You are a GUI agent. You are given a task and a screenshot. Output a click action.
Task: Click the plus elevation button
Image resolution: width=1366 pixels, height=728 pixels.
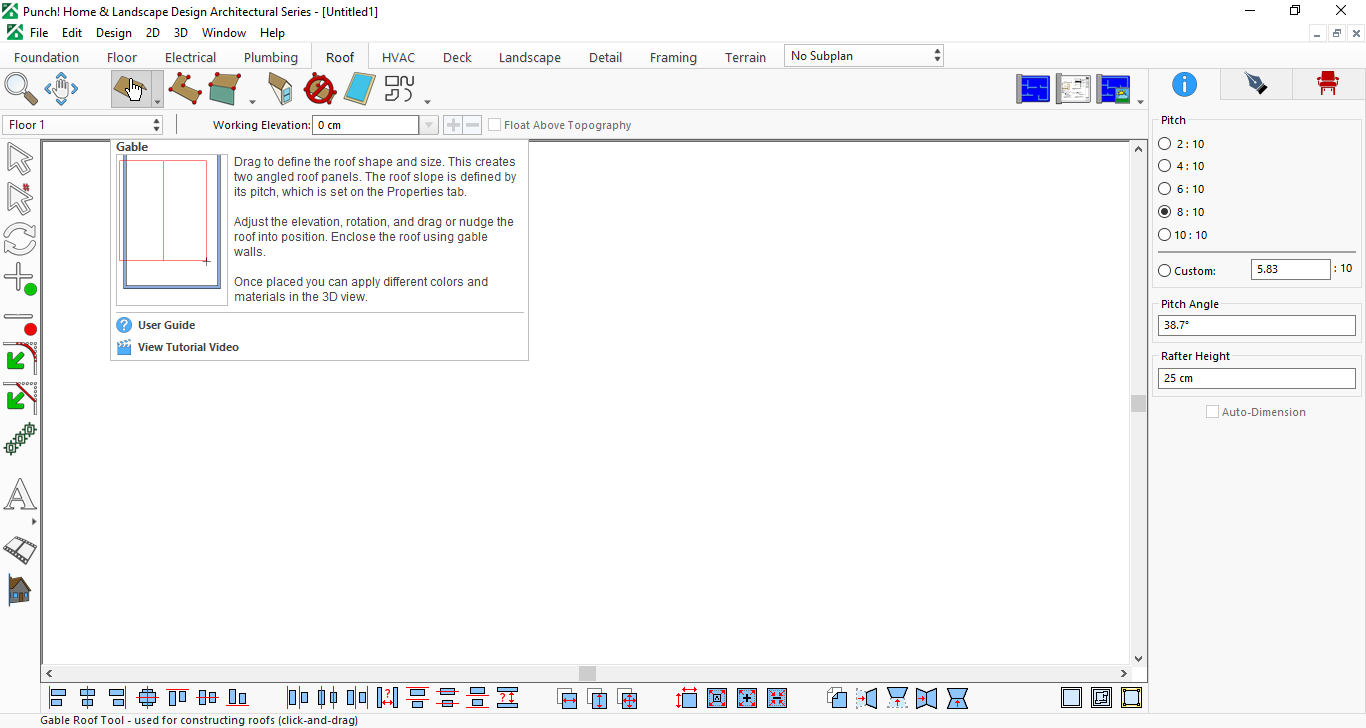[x=453, y=125]
